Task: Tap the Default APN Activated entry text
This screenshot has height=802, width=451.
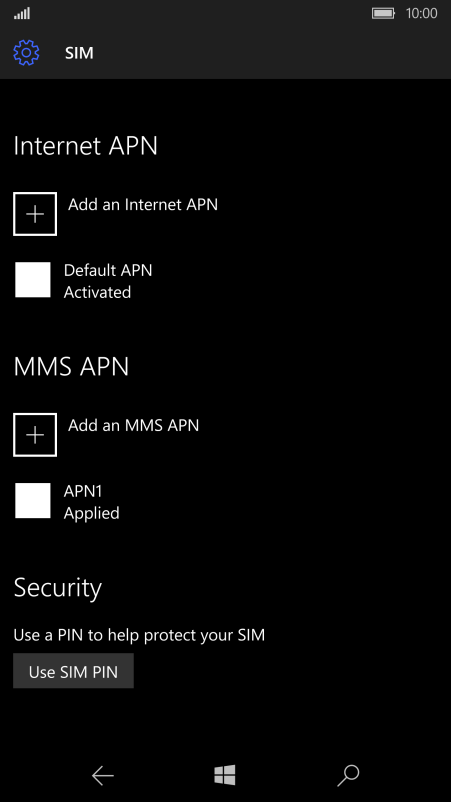Action: (108, 281)
